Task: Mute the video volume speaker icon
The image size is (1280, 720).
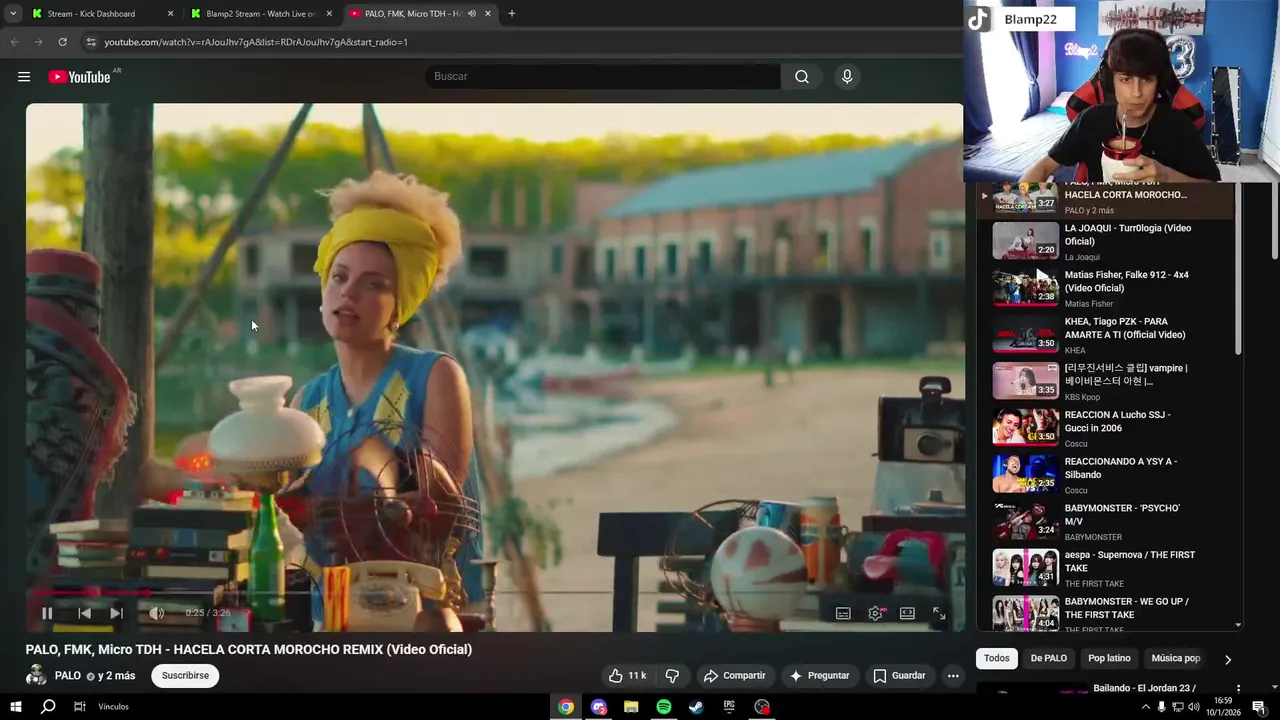Action: [156, 613]
